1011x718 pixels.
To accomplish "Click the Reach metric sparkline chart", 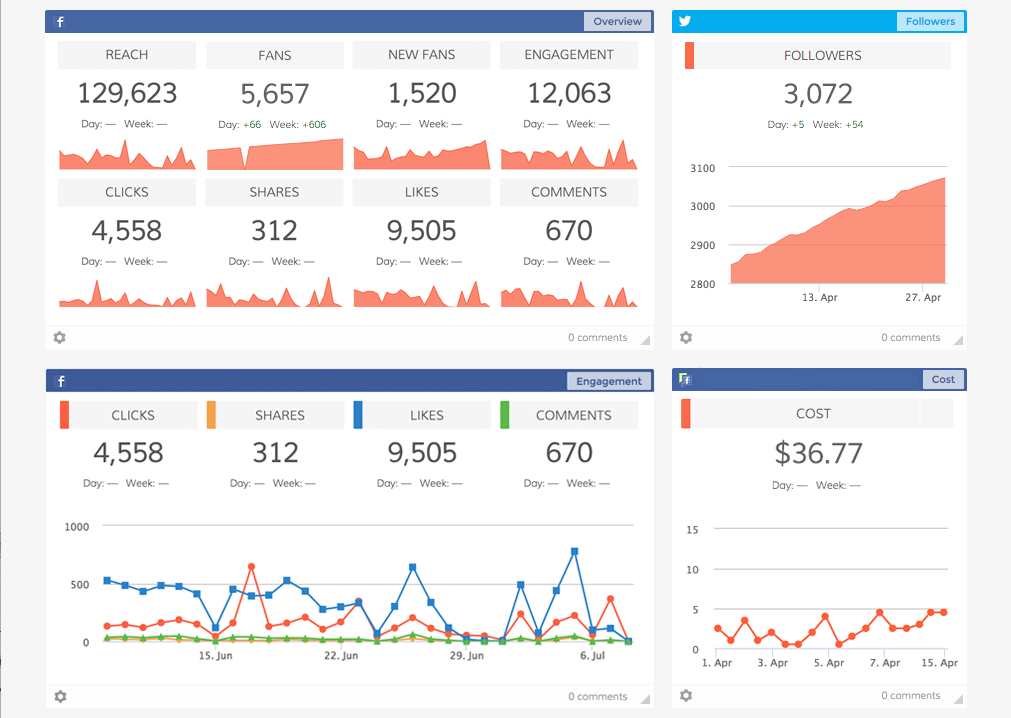I will tap(127, 156).
